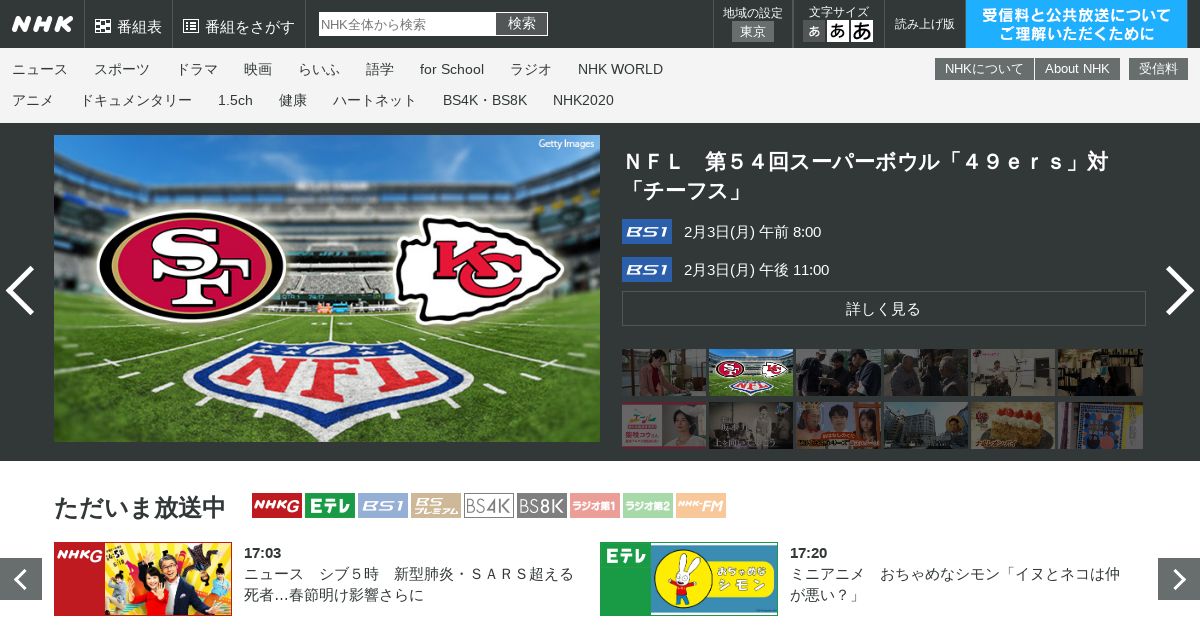Filter now-airing by Eテレ channel
Image resolution: width=1200 pixels, height=630 pixels.
[x=330, y=506]
